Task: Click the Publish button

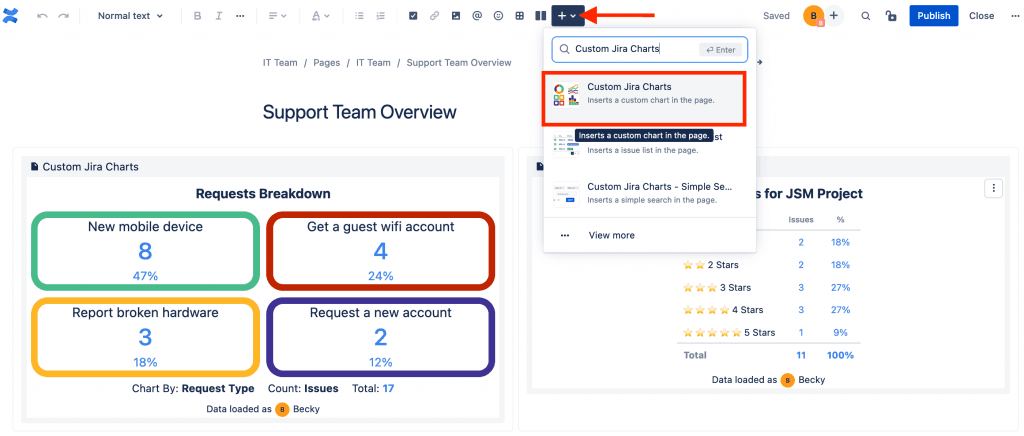Action: point(934,16)
